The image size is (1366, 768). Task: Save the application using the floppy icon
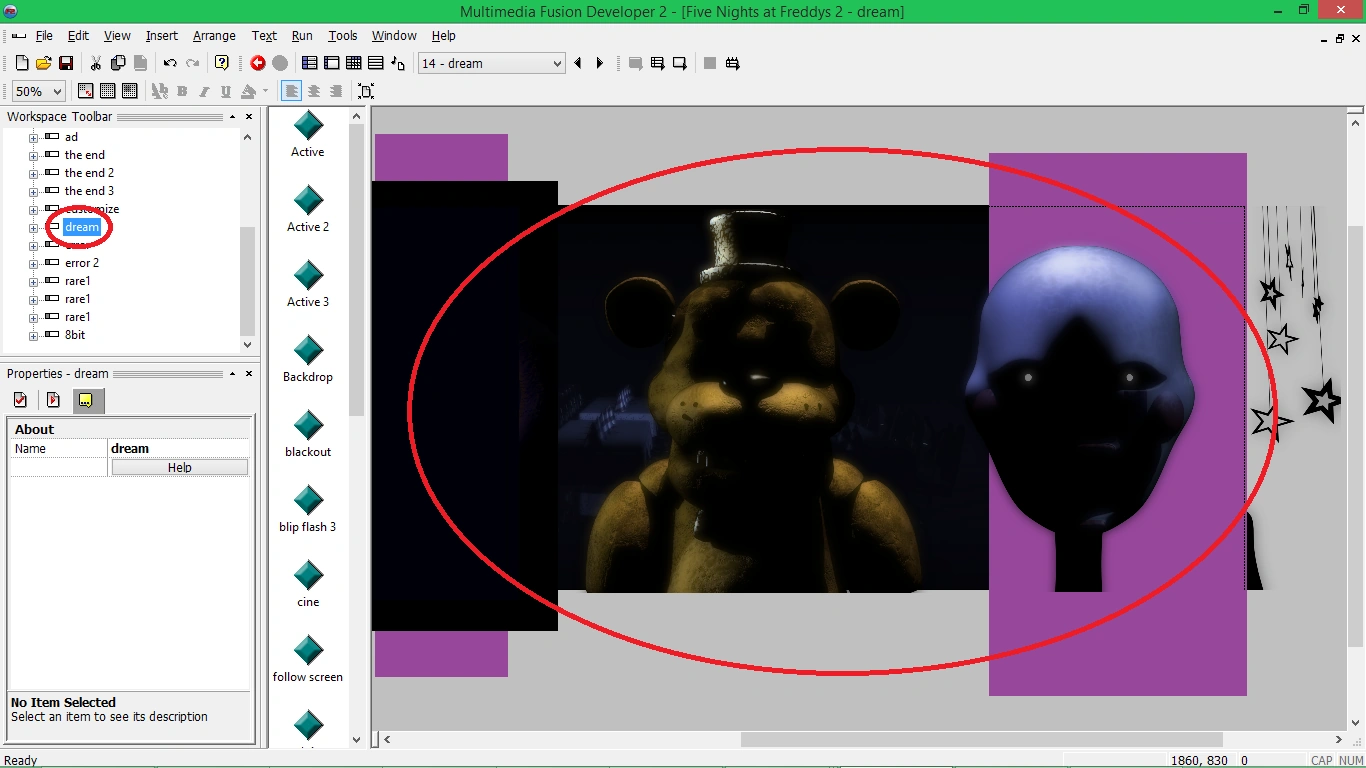(66, 63)
